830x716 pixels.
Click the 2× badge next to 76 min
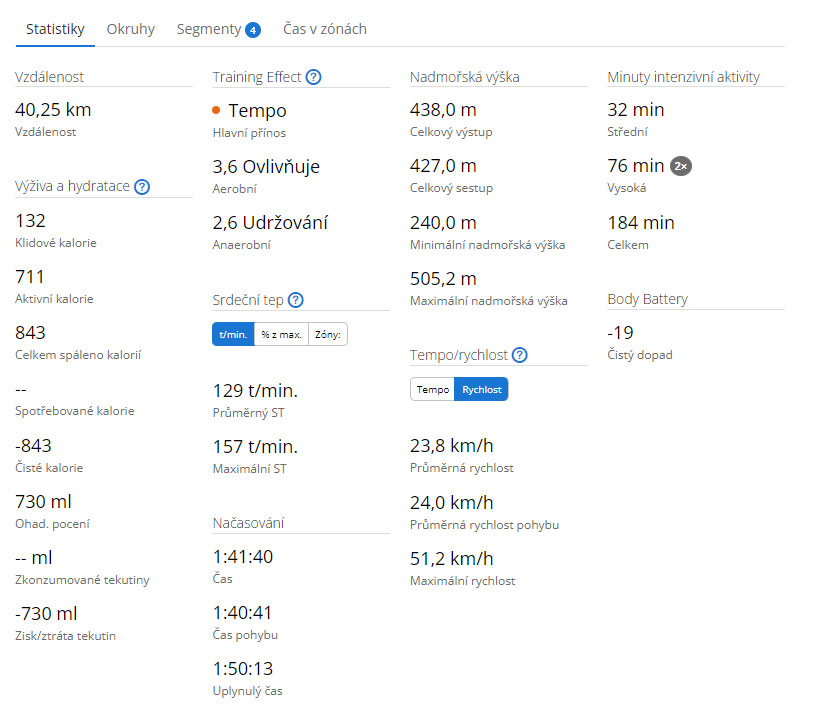click(x=681, y=166)
